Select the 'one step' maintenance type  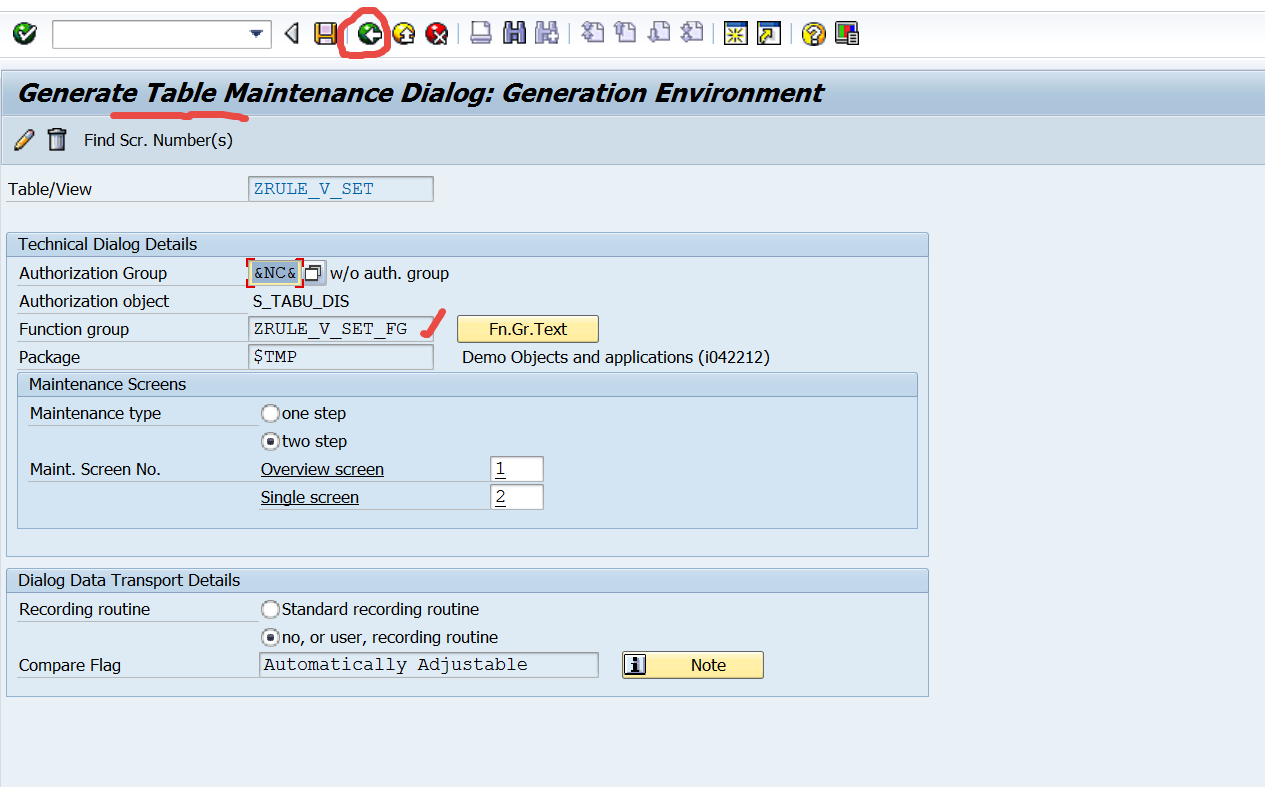coord(270,413)
